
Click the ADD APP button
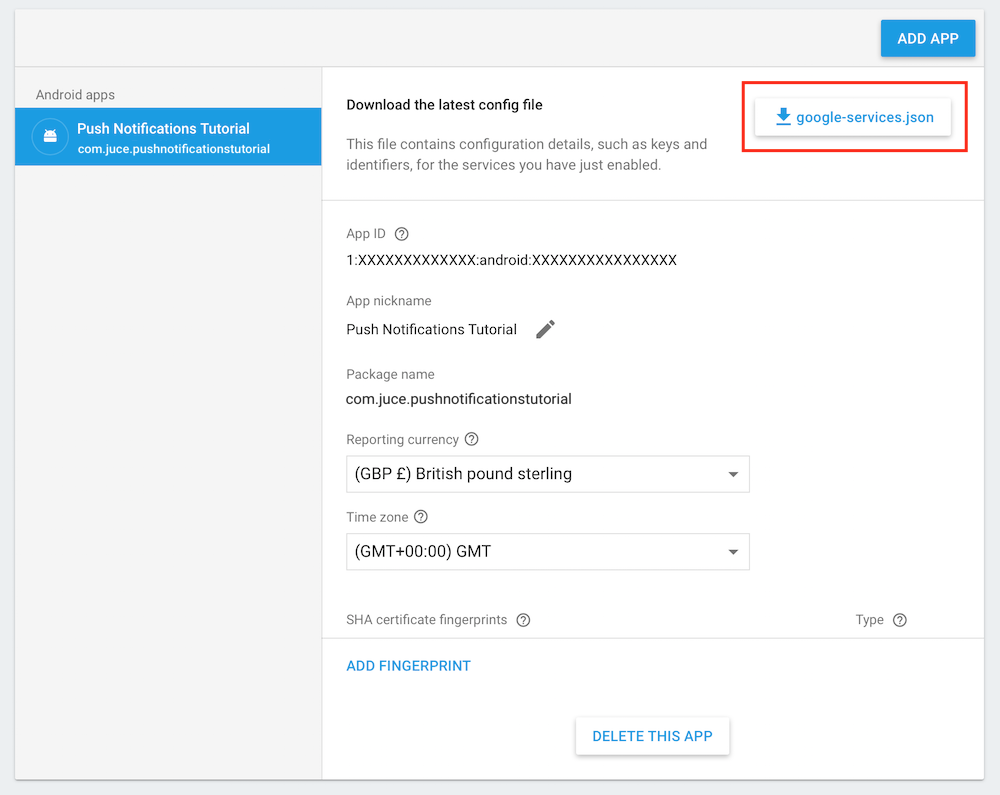[927, 38]
